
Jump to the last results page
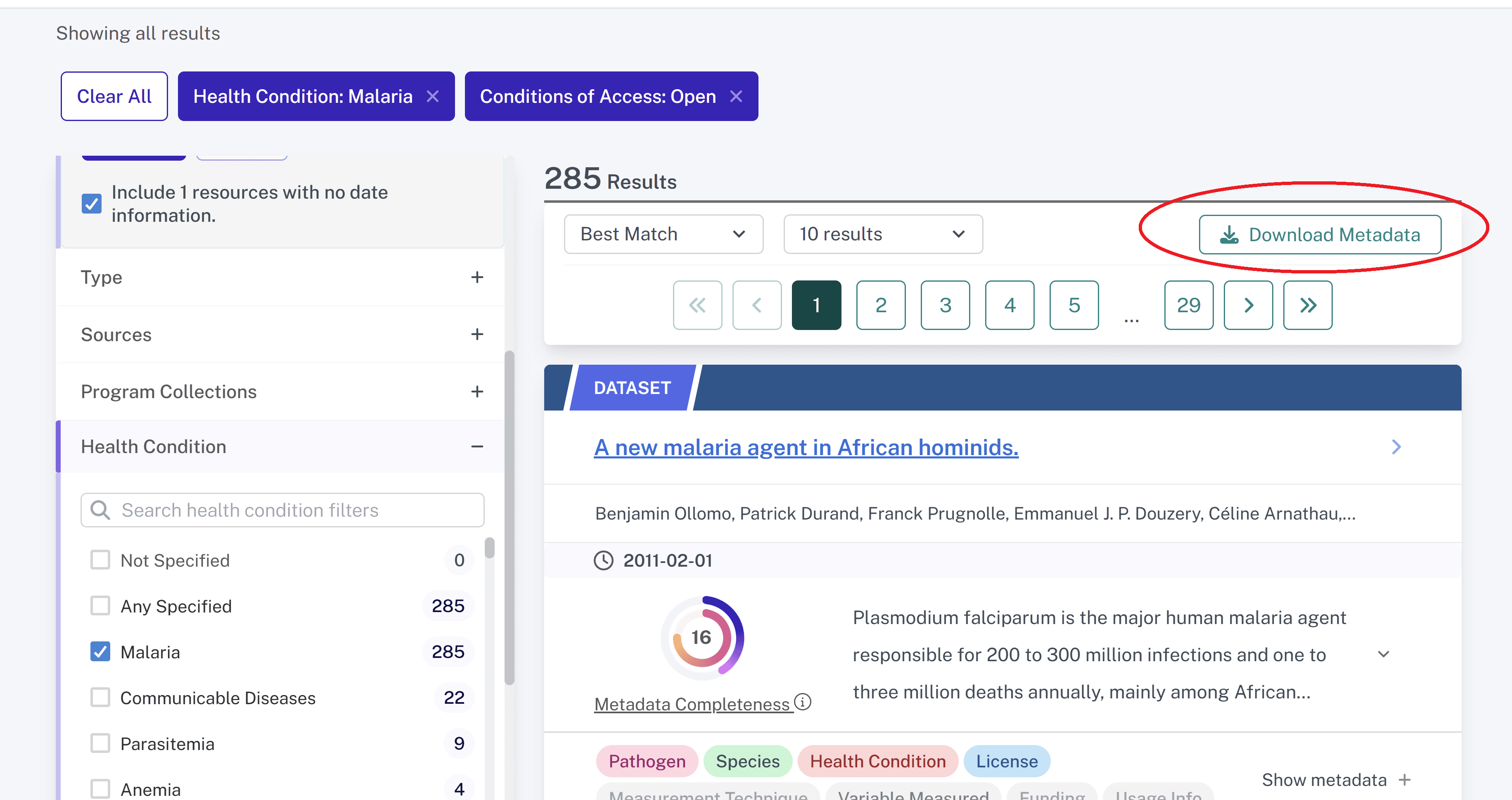pos(1308,305)
